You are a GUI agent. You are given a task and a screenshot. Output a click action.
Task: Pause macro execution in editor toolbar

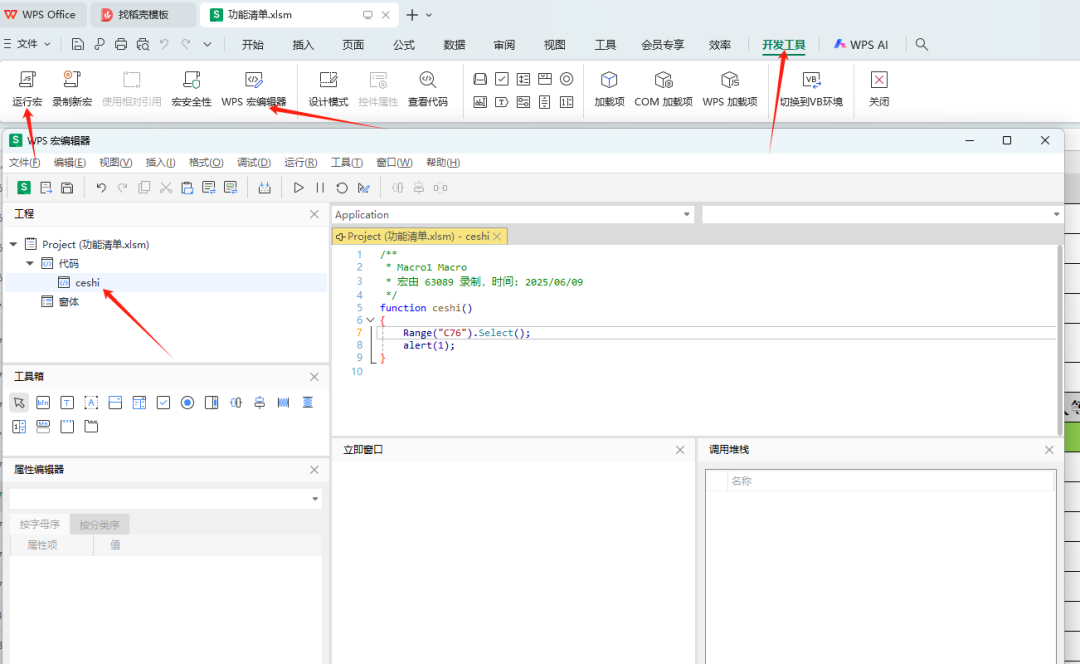click(320, 187)
